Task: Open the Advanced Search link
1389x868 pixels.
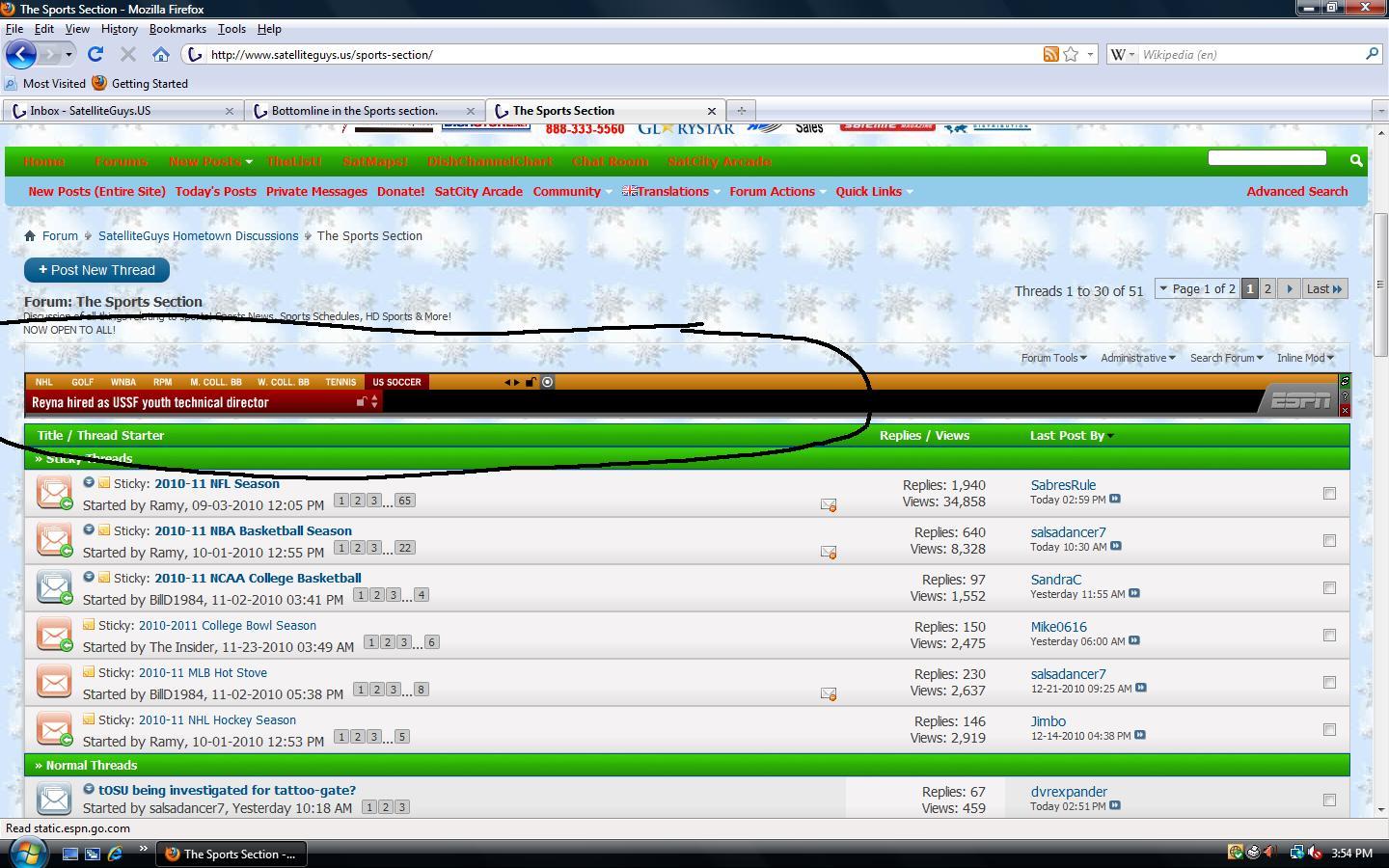Action: tap(1296, 191)
